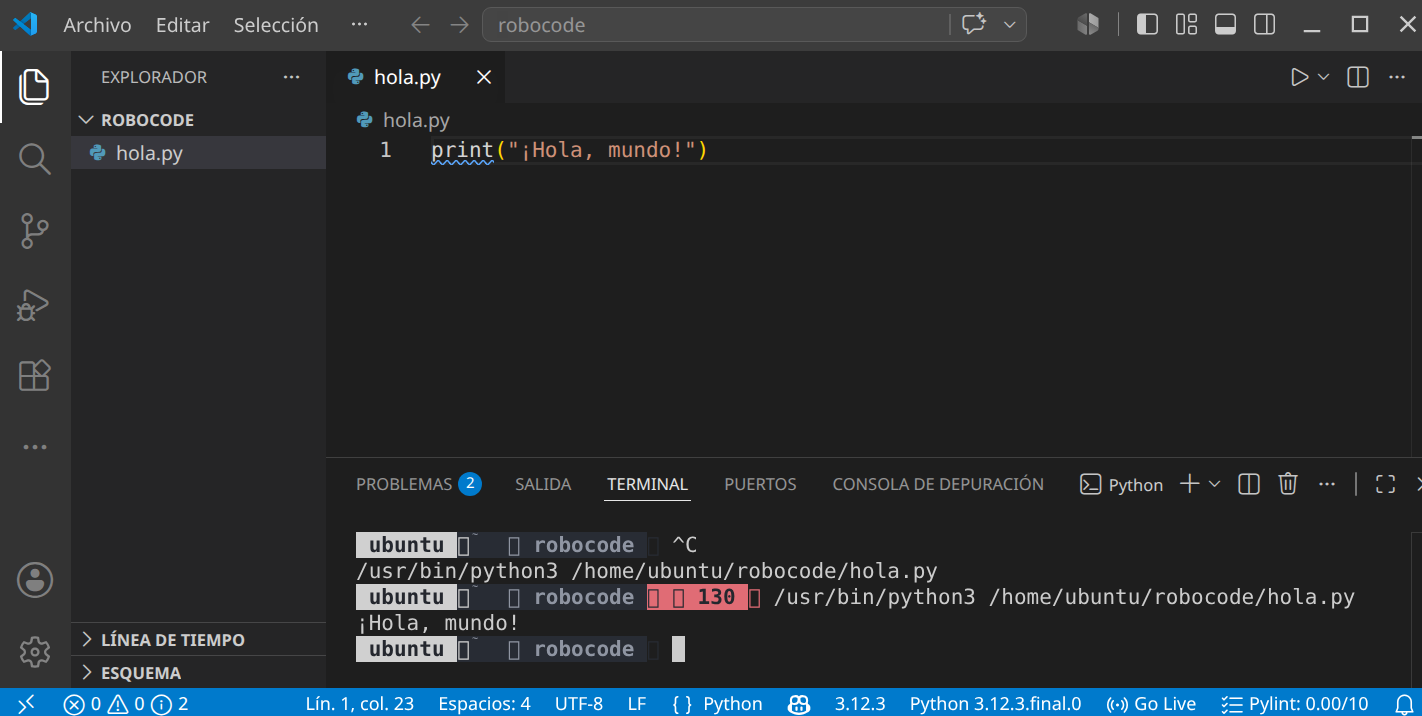
Task: Open Copilot chat dropdown chevron
Action: tap(1009, 25)
